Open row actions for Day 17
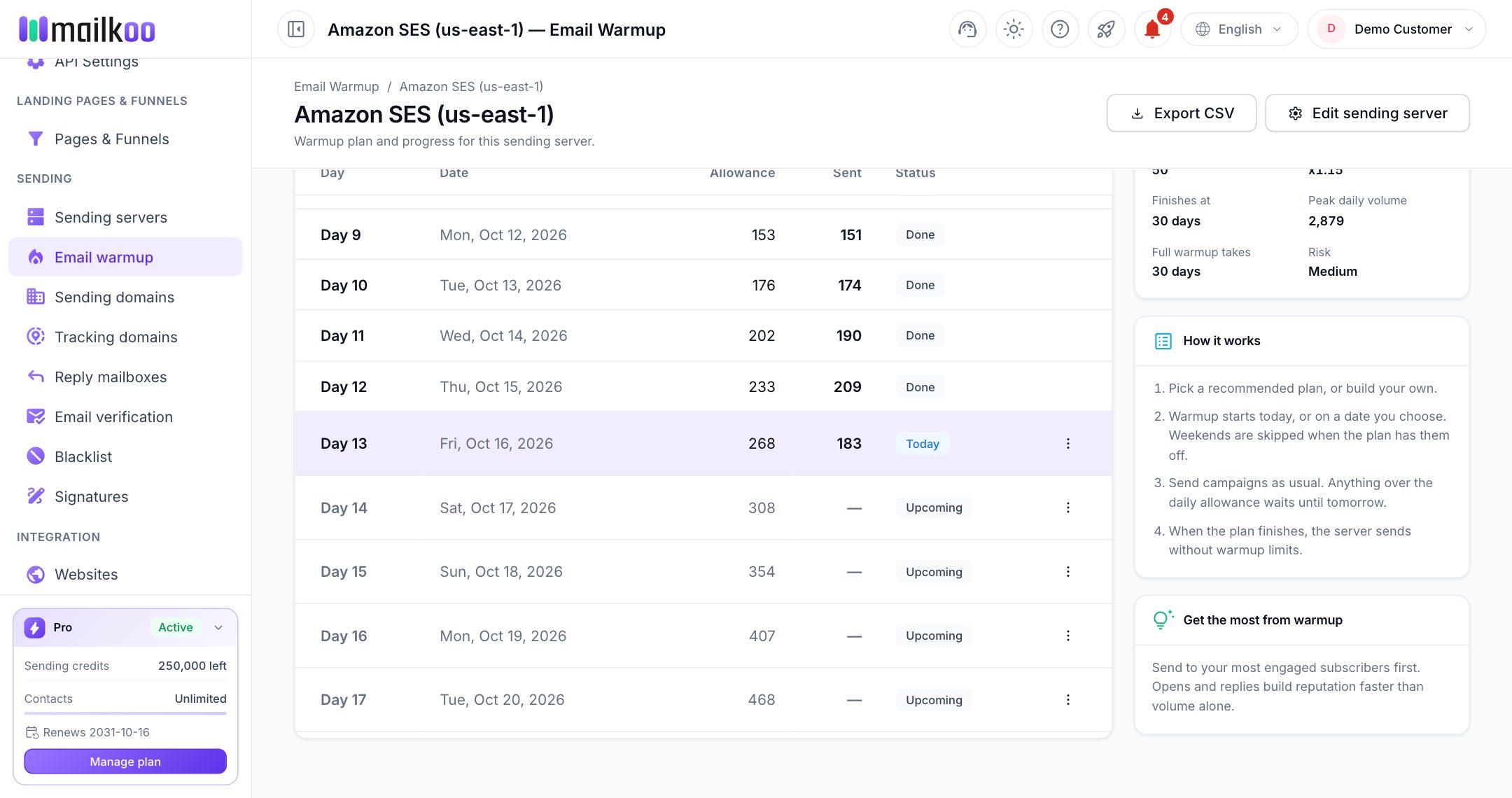The image size is (1512, 798). (1068, 699)
